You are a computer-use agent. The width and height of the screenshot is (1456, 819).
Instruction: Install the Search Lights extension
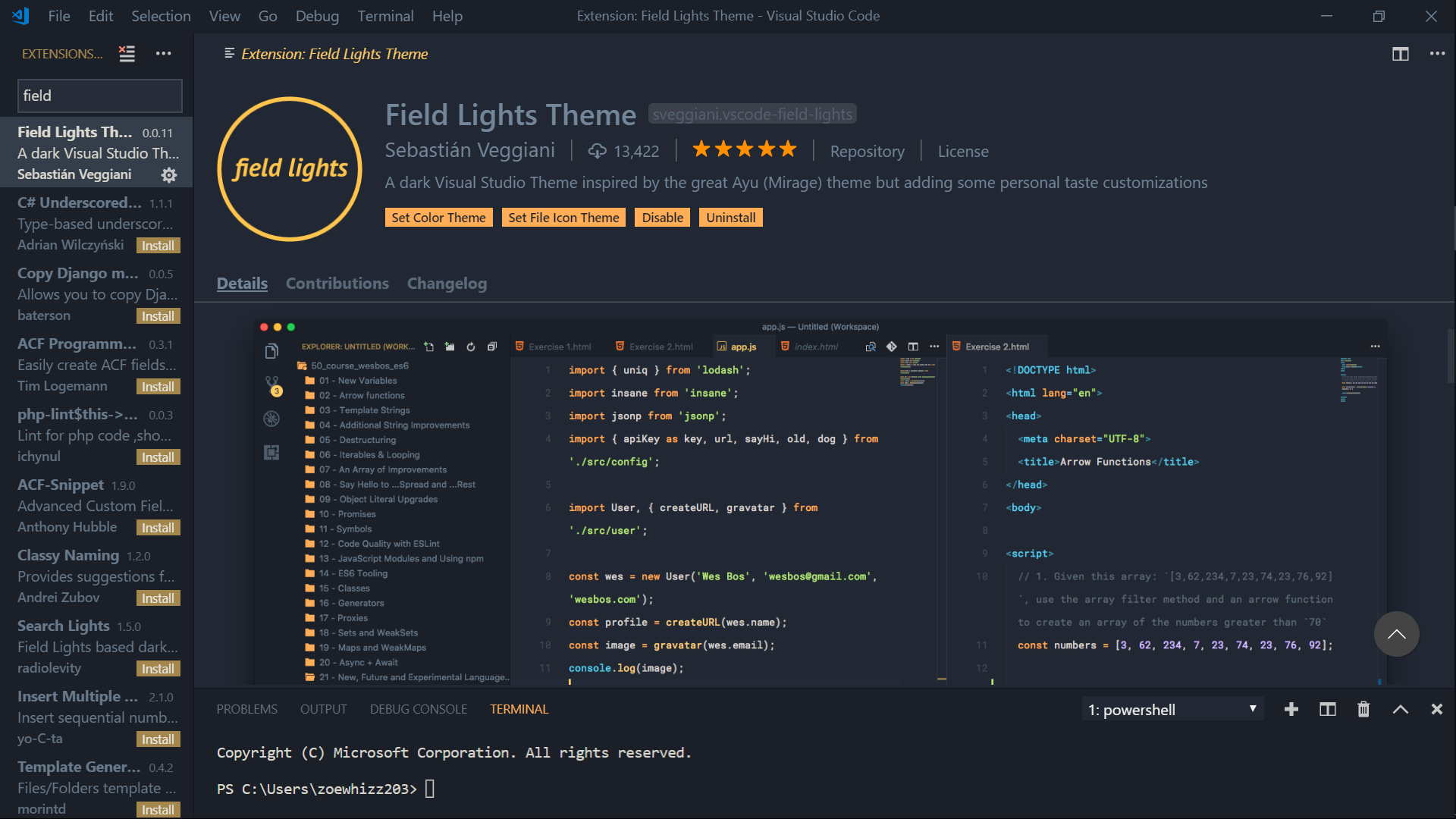pyautogui.click(x=158, y=669)
